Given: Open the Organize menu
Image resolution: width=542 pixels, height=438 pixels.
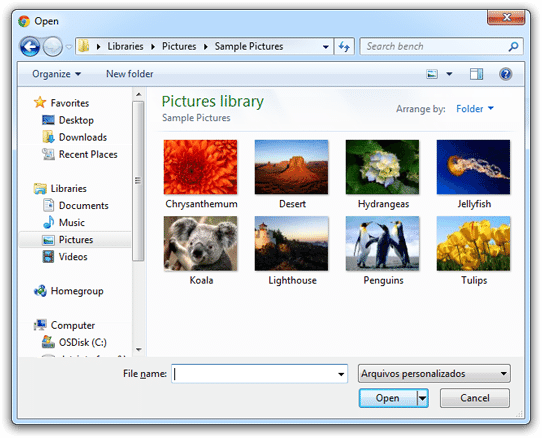Looking at the screenshot, I should pos(56,74).
